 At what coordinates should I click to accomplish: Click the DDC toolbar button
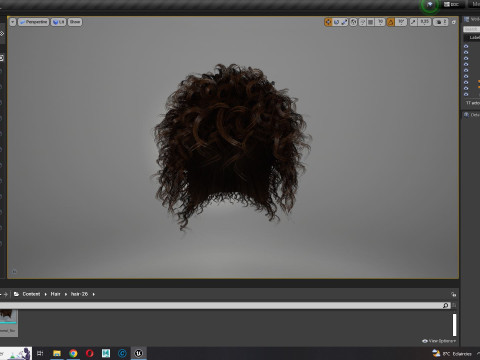(451, 4)
